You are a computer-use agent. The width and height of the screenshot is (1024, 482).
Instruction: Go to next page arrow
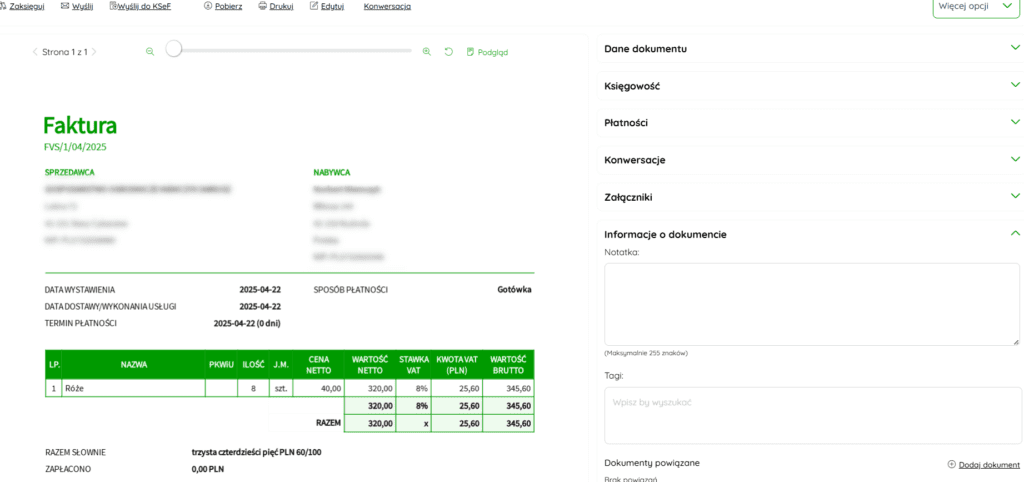[94, 52]
